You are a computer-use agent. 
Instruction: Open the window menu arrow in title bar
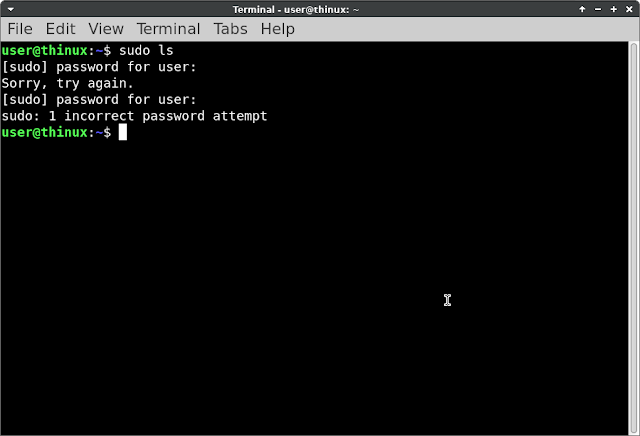11,9
